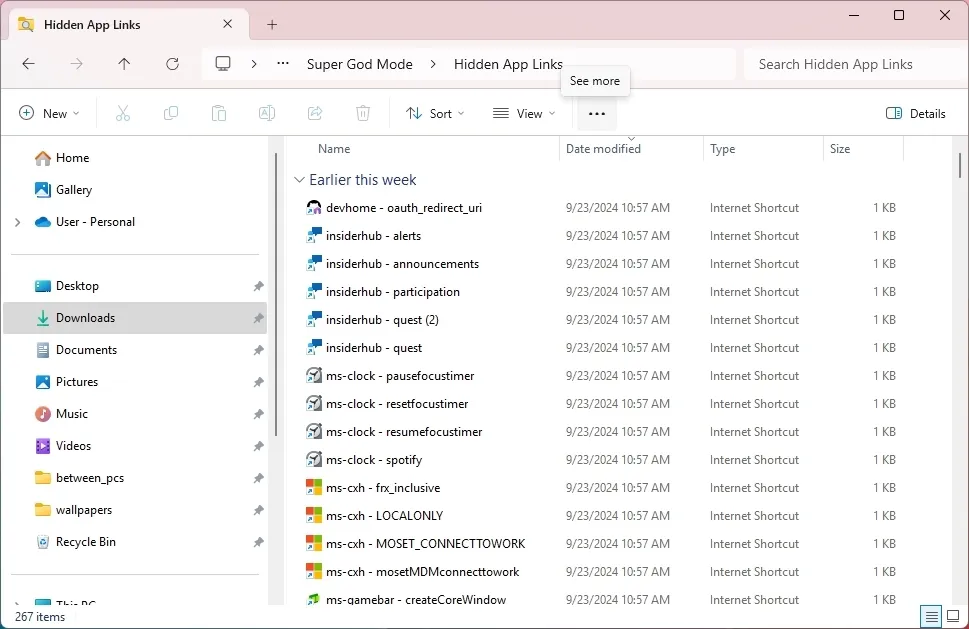Screen dimensions: 969x629
Task: Delete items with the trash icon
Action: 362,113
